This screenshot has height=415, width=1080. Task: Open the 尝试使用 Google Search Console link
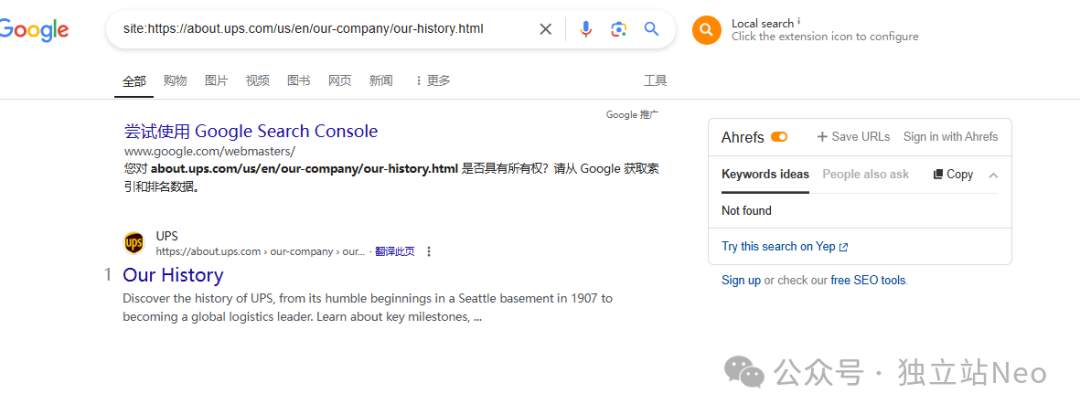[251, 131]
